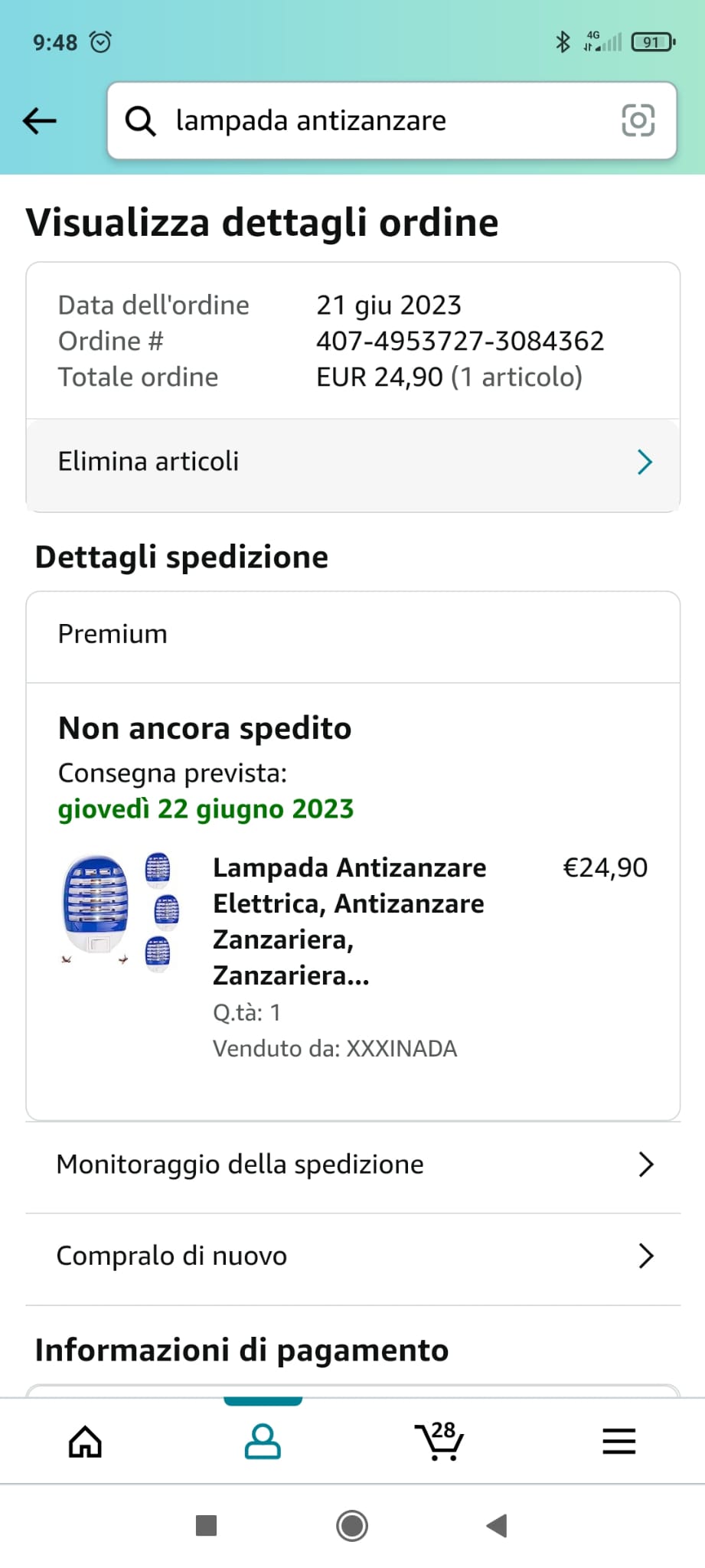Image resolution: width=705 pixels, height=1568 pixels.
Task: Select Monitoraggio della spedizione row
Action: click(x=240, y=1165)
